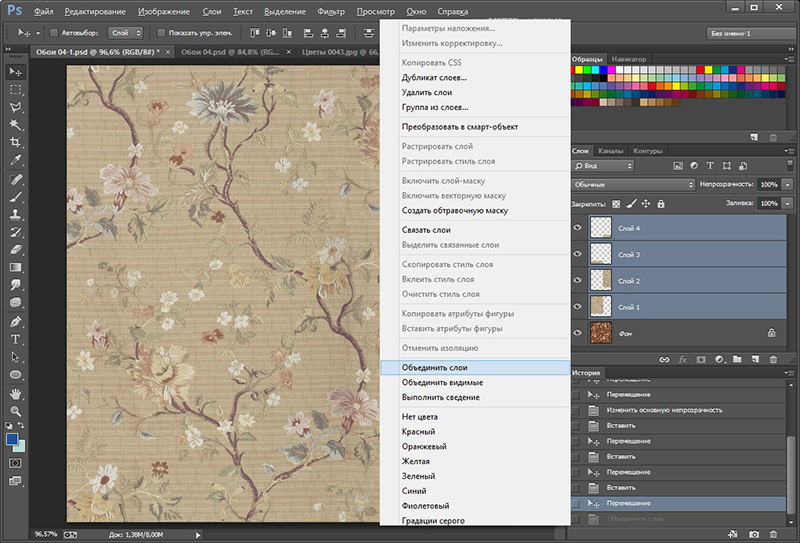Image resolution: width=800 pixels, height=543 pixels.
Task: Click the create new layer icon
Action: click(755, 359)
